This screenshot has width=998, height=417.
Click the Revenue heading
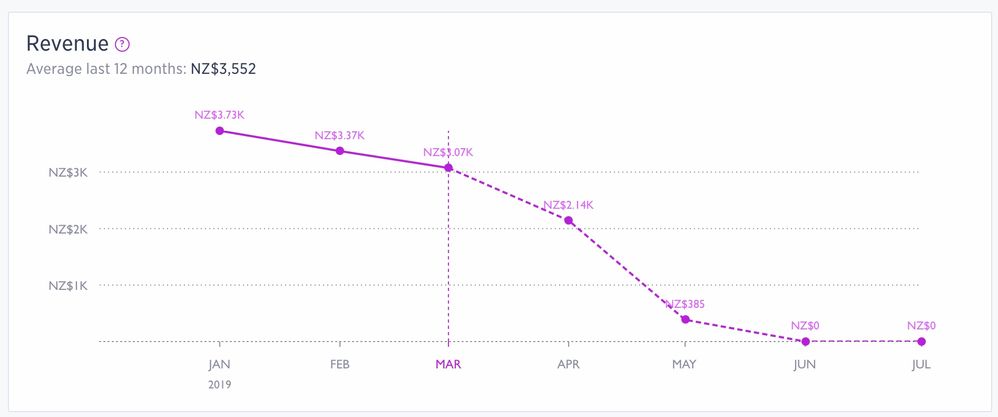(67, 44)
